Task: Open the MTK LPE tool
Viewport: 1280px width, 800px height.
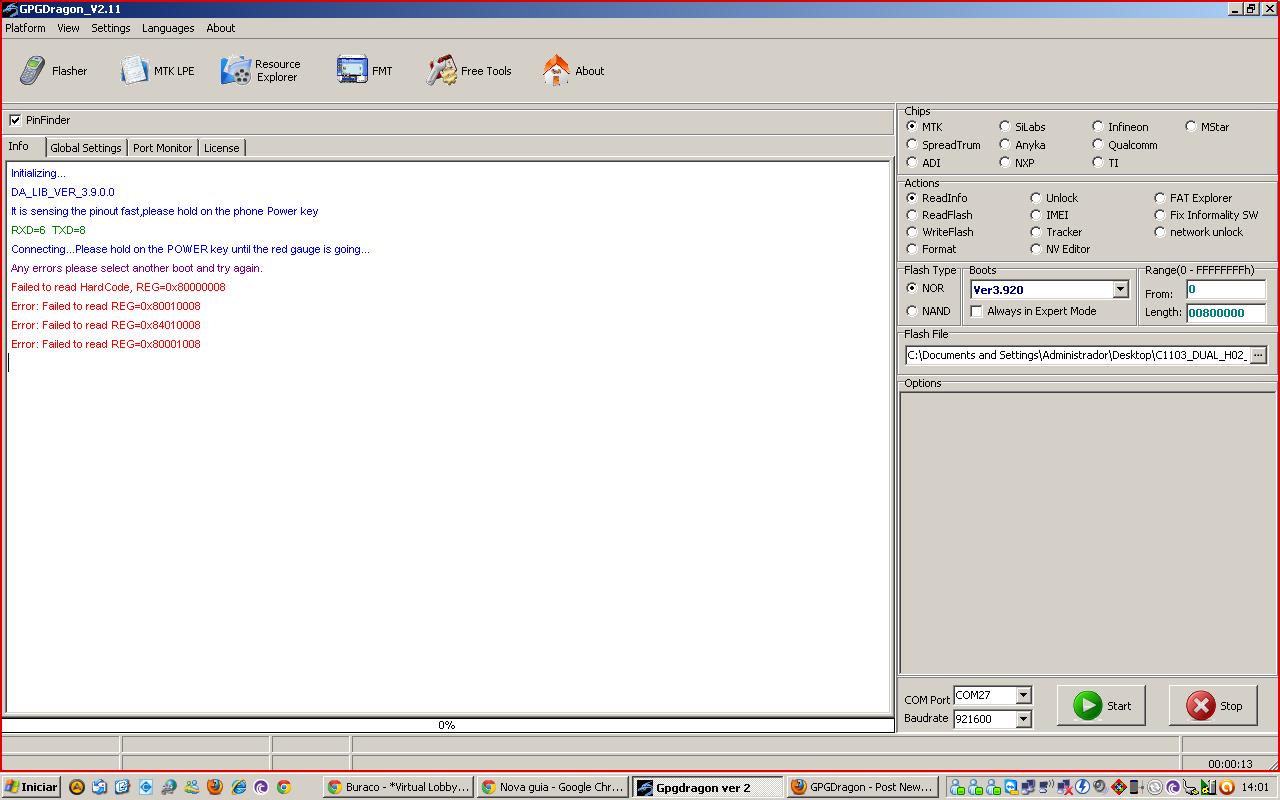Action: pos(158,71)
